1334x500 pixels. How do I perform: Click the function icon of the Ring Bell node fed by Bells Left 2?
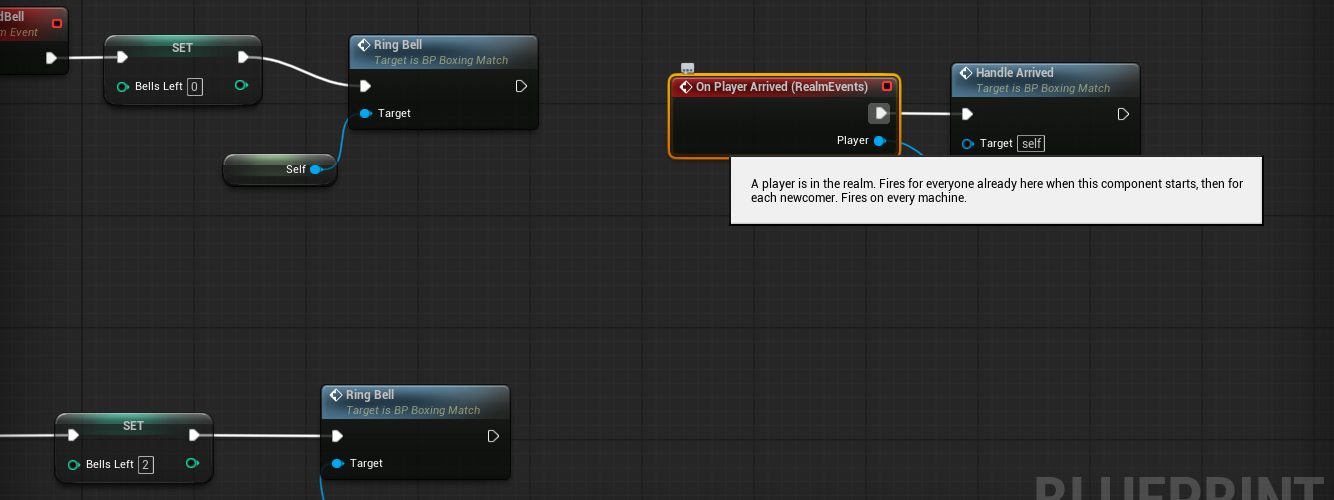click(x=336, y=395)
